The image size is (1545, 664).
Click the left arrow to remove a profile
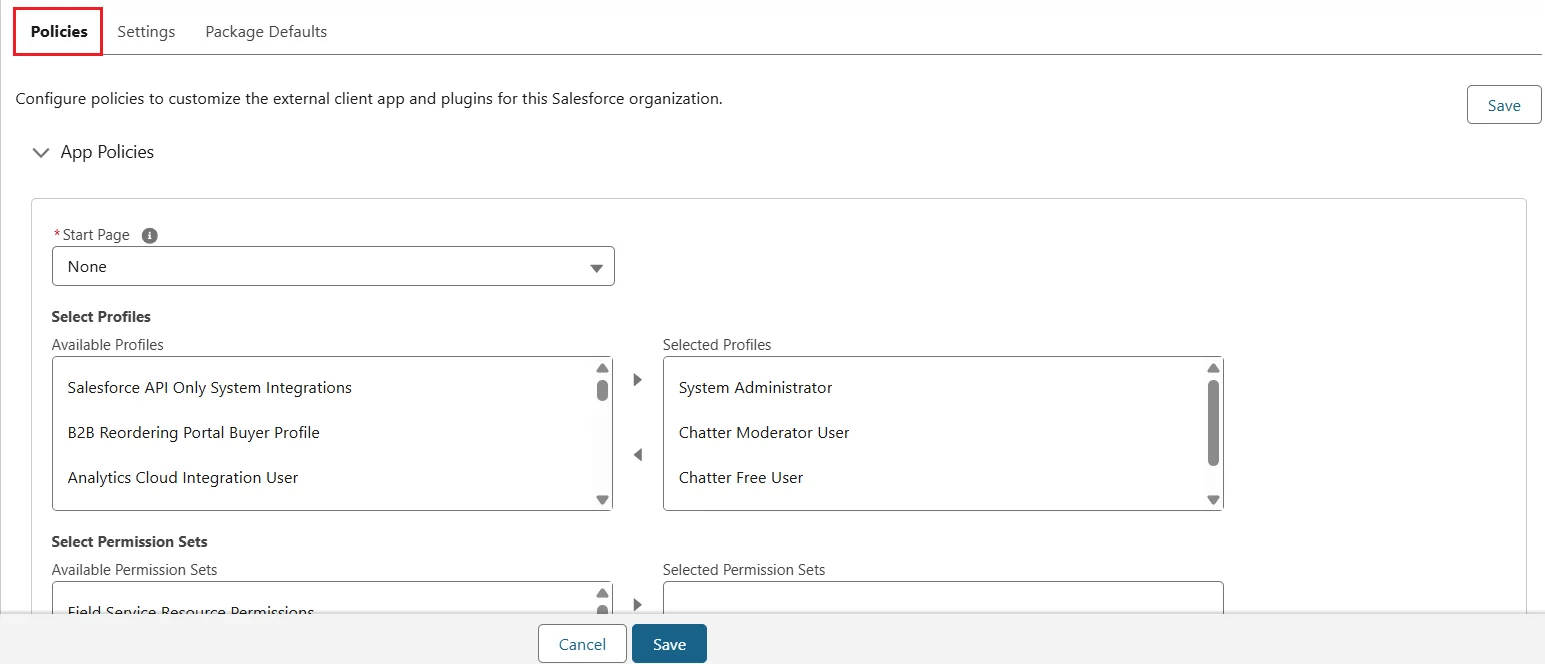(x=637, y=454)
